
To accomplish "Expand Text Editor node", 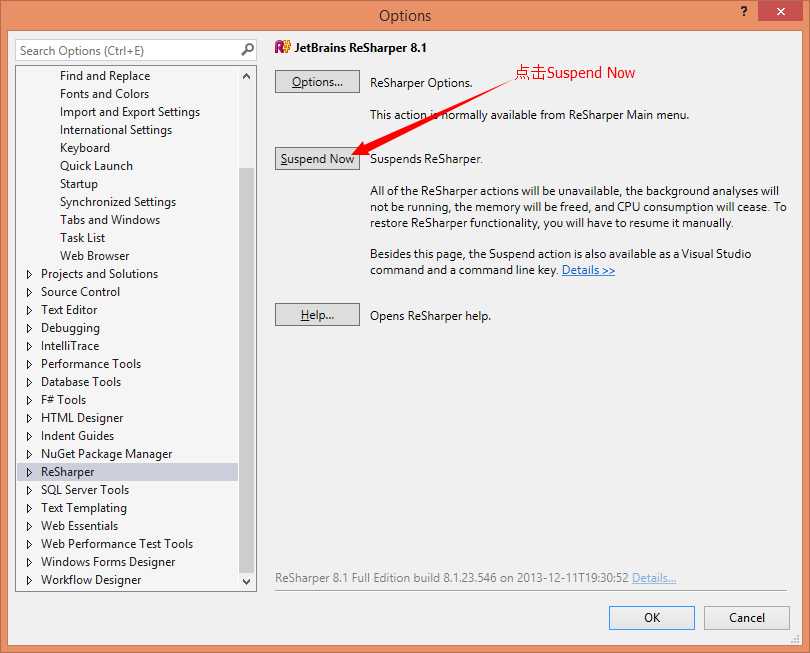I will click(29, 310).
